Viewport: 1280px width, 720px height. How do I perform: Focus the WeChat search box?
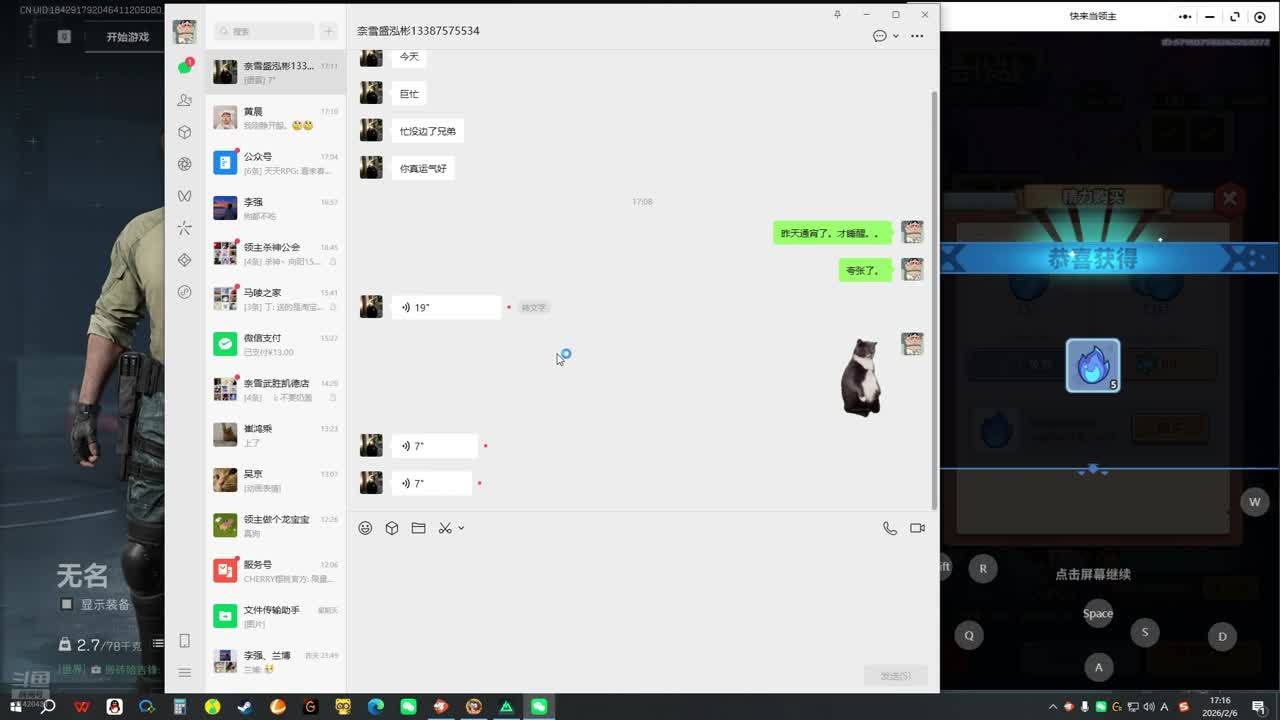coord(264,32)
